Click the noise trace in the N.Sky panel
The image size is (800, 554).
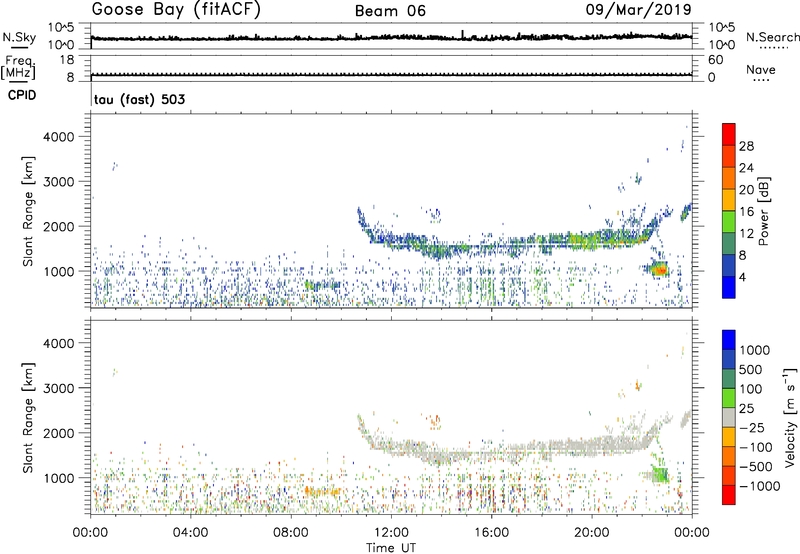pos(391,37)
